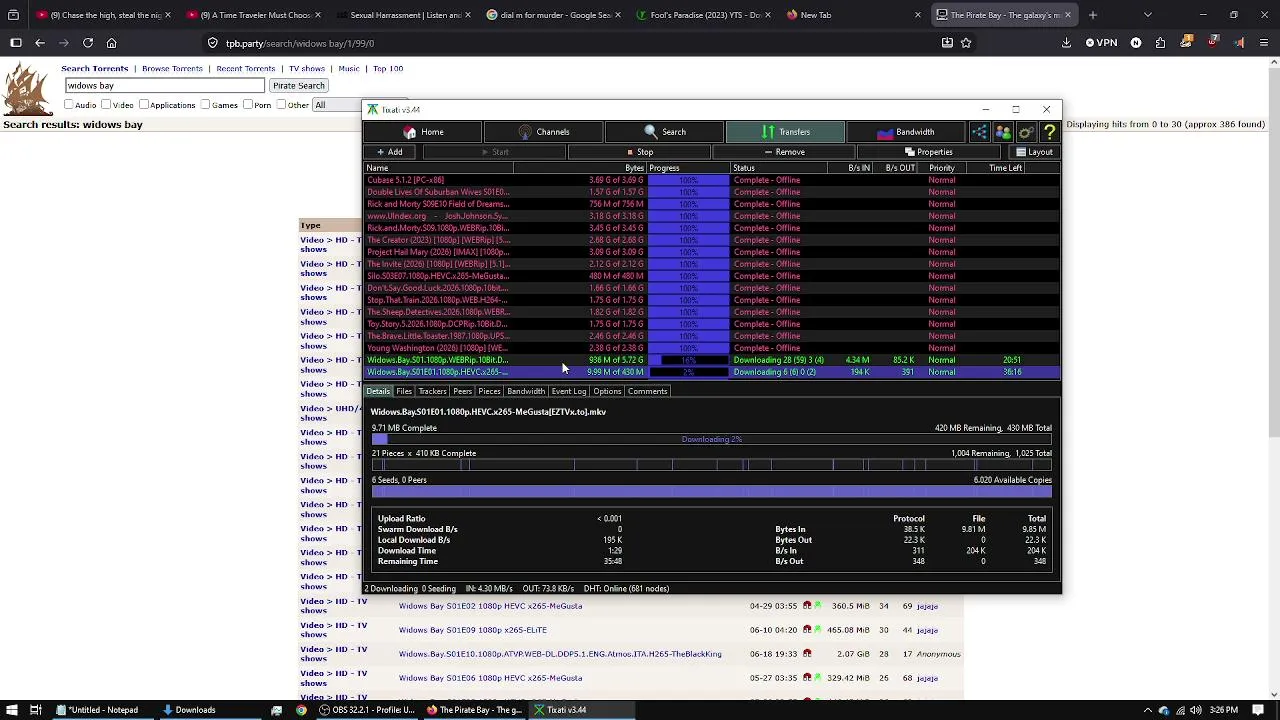Select the Silo.S03E07 transfer row
1280x720 pixels.
(x=712, y=276)
